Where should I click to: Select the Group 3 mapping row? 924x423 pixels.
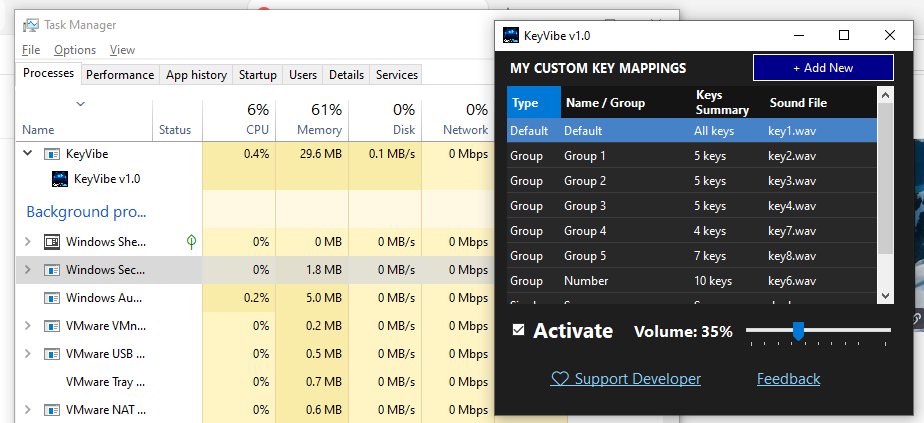tap(692, 206)
